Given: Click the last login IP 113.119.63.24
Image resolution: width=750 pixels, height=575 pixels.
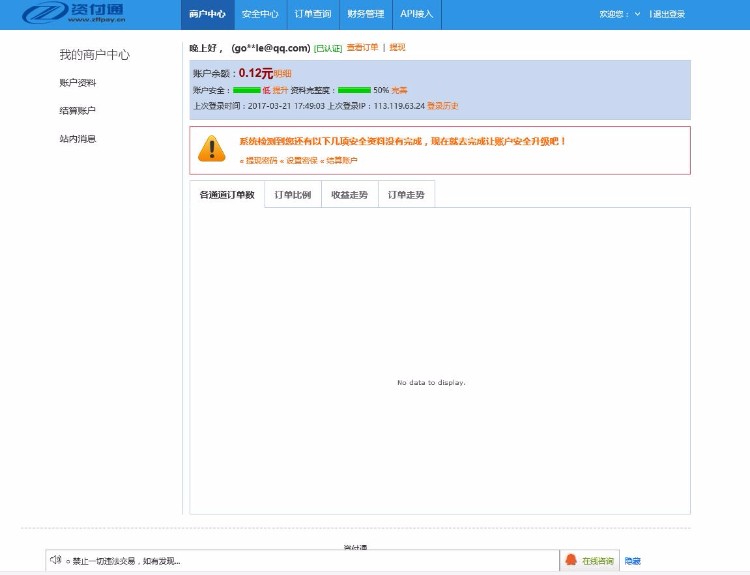Looking at the screenshot, I should click(x=399, y=106).
